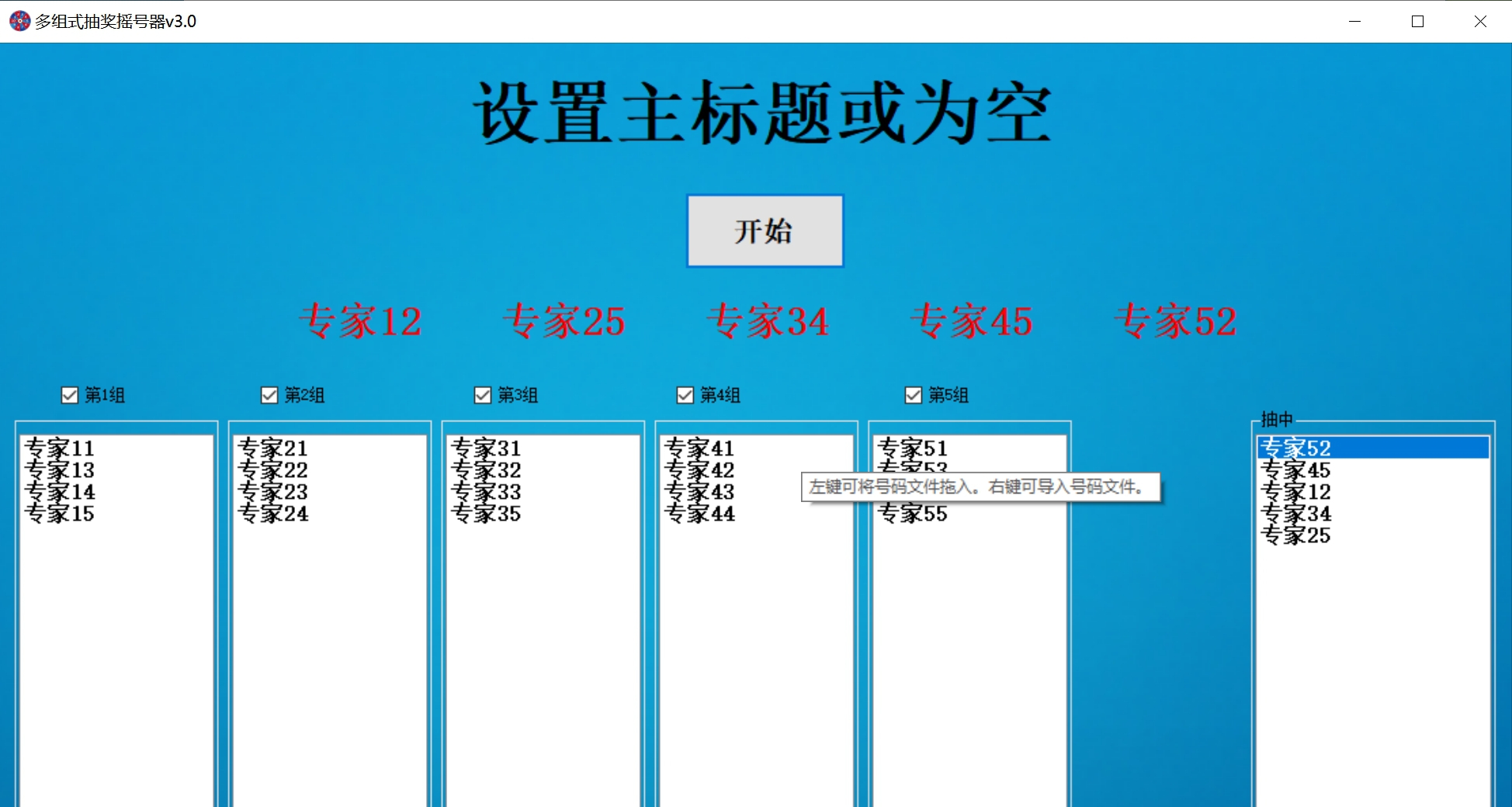
Task: Select 专家21 in the group 2 list
Action: click(x=330, y=448)
